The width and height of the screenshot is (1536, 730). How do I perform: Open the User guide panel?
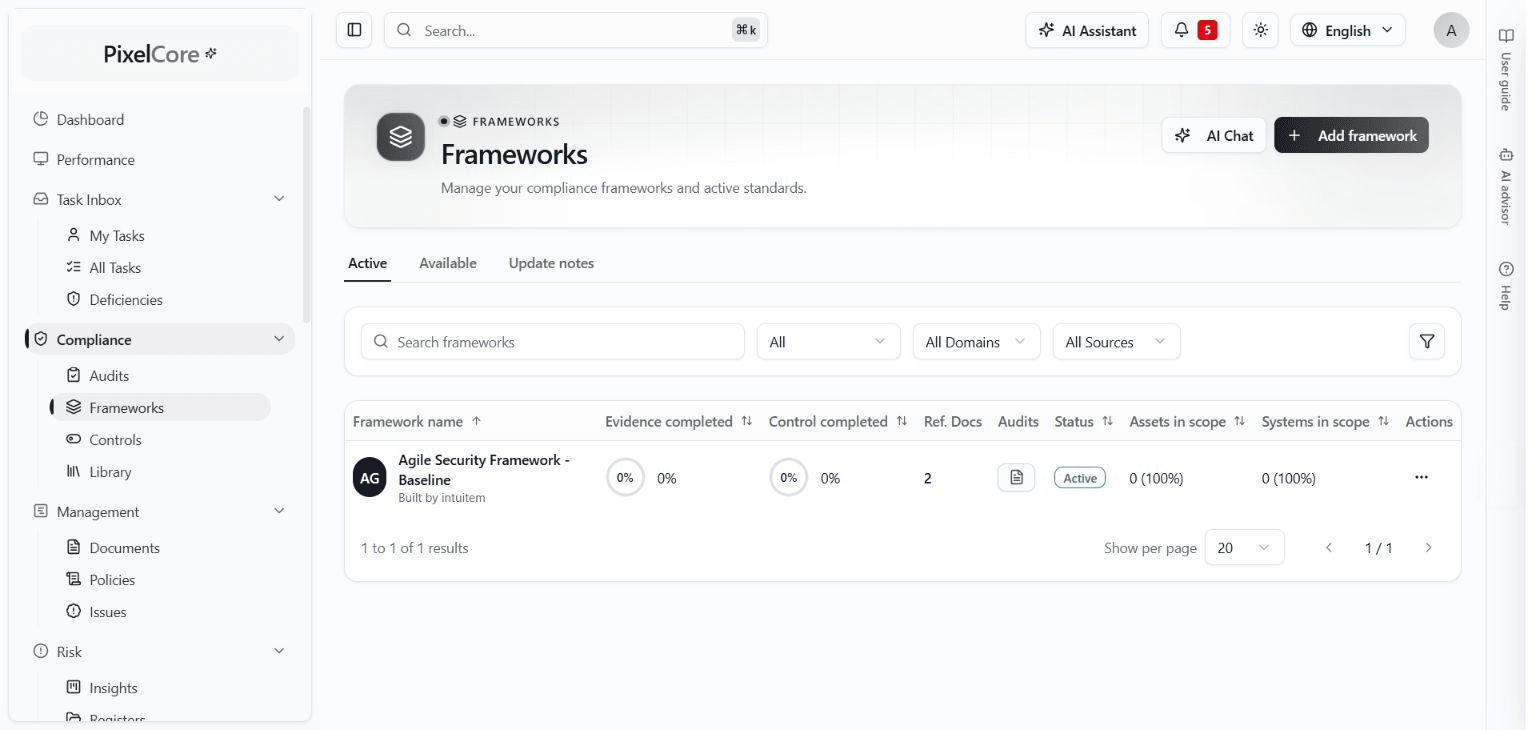1505,68
